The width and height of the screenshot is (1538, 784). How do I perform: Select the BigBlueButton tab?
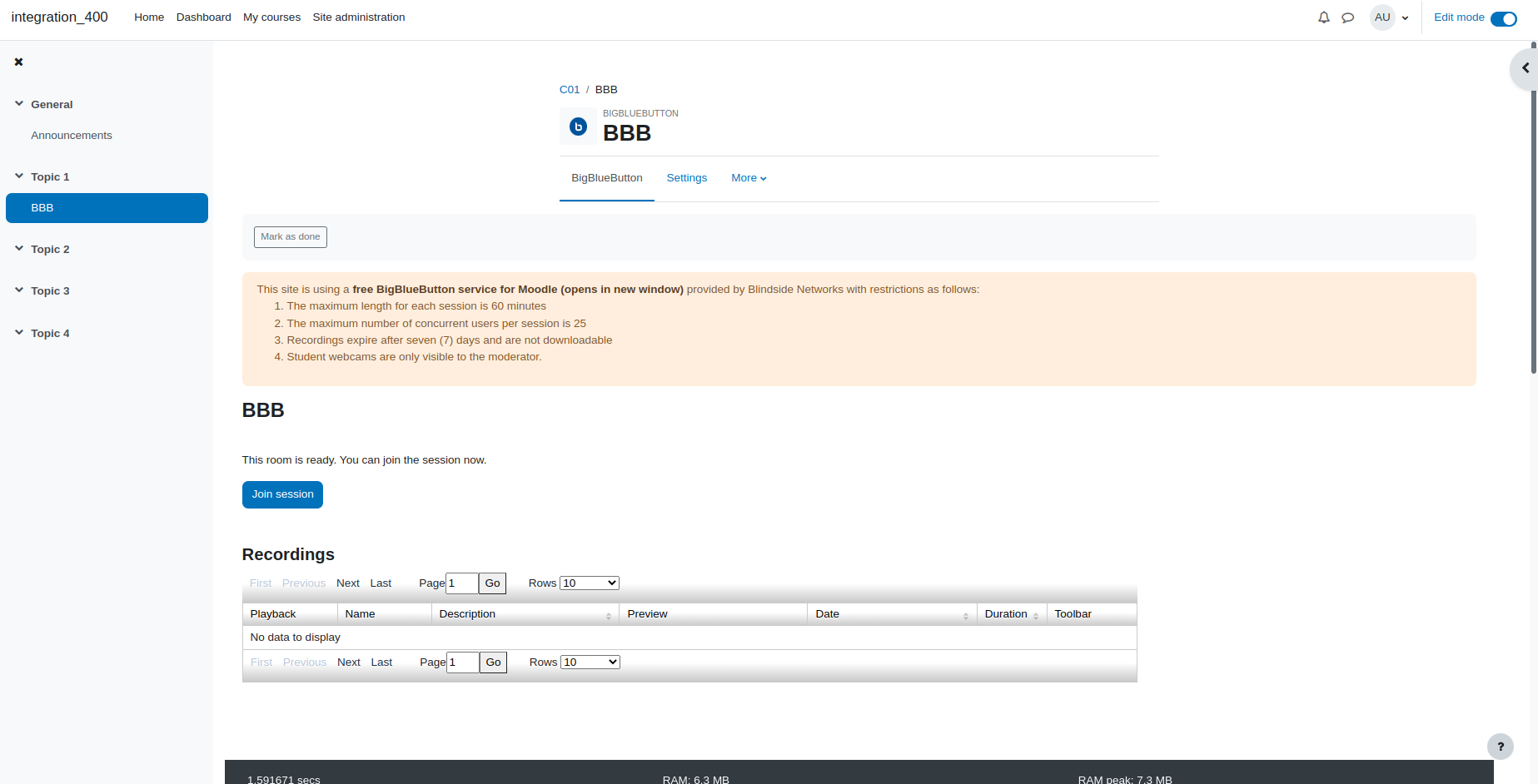point(607,178)
